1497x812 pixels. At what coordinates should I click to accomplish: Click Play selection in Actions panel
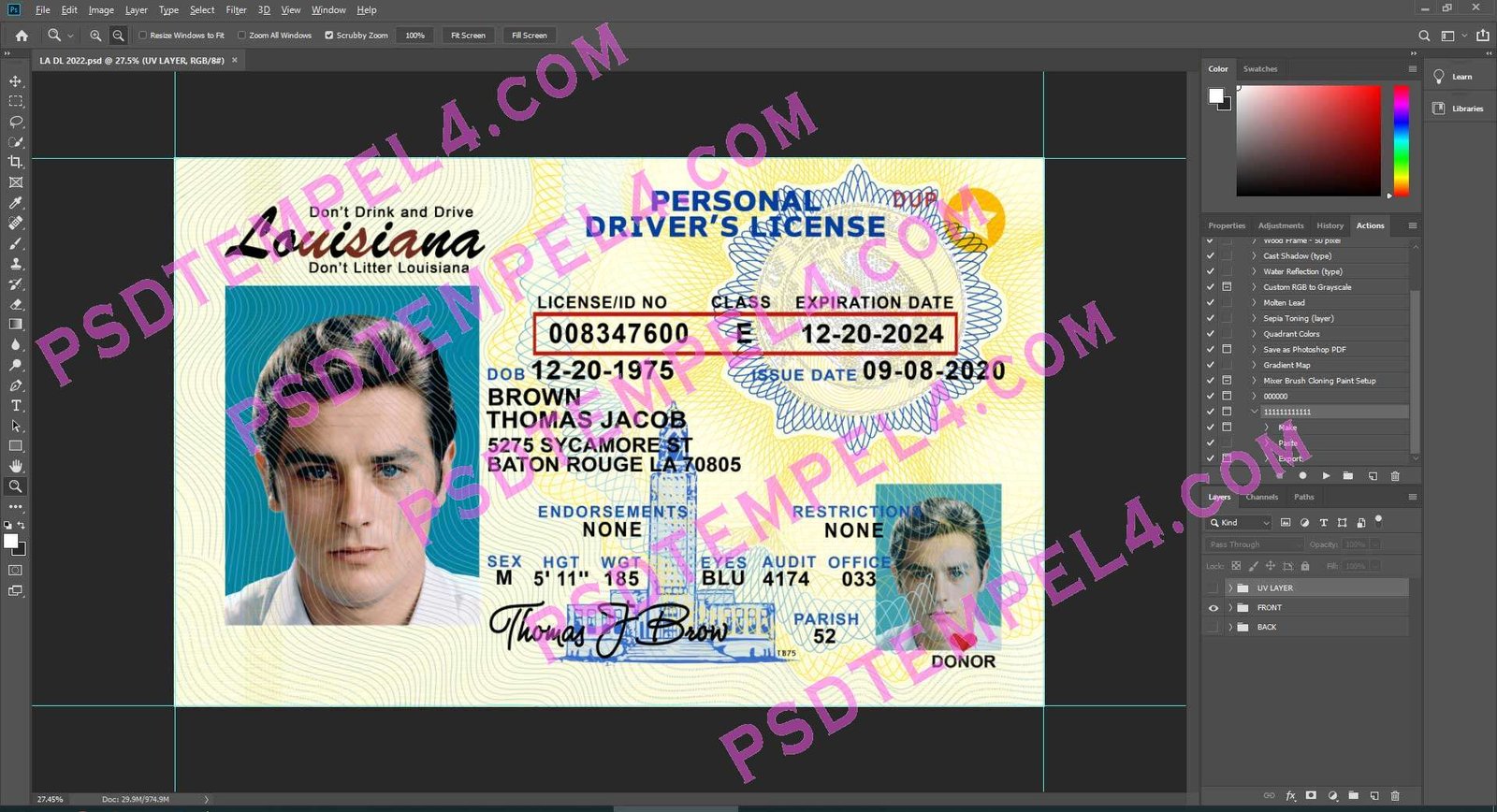tap(1326, 476)
